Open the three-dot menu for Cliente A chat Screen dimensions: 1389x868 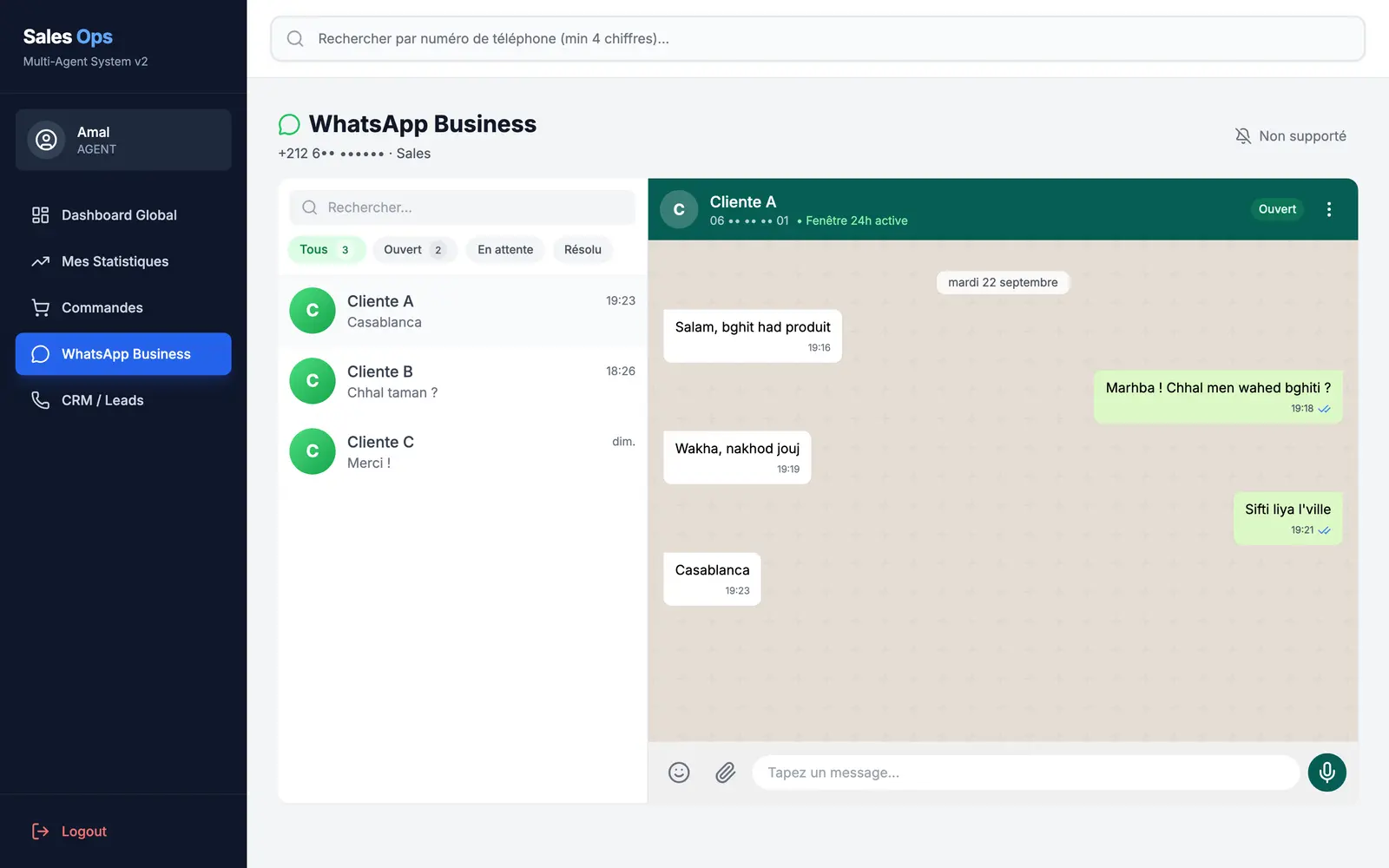1329,209
